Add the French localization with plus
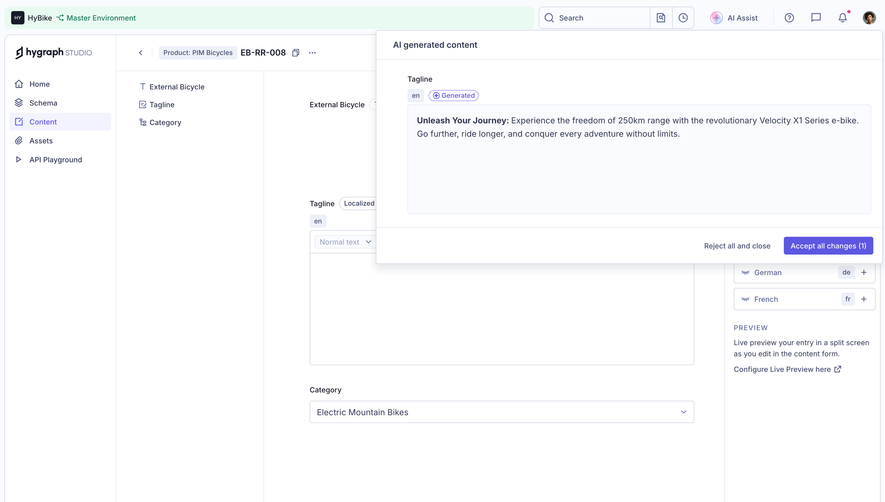The width and height of the screenshot is (885, 502). (864, 299)
